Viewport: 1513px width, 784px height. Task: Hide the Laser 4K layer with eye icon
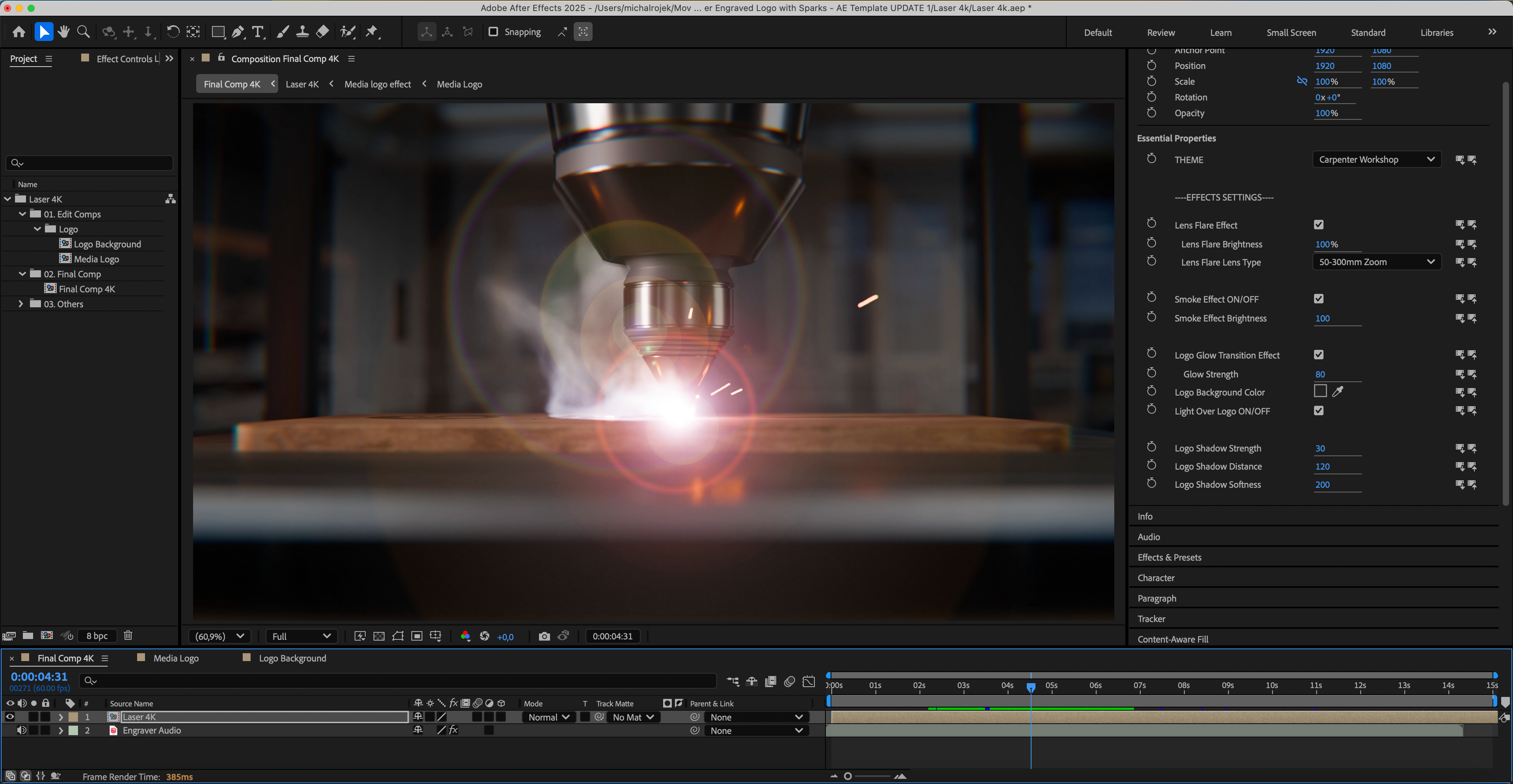pos(10,717)
